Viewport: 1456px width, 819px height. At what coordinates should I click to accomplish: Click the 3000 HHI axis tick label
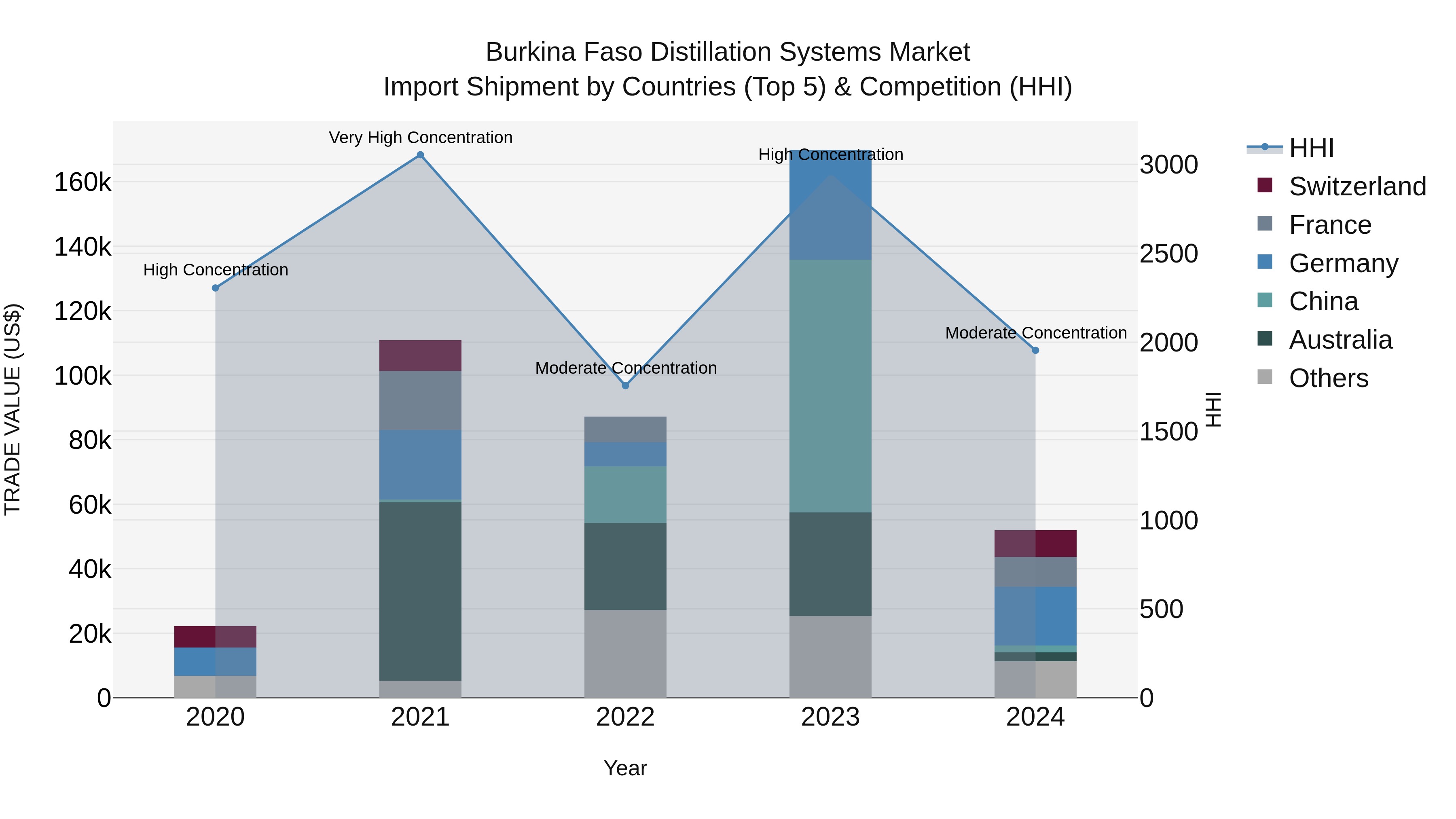[x=1169, y=165]
